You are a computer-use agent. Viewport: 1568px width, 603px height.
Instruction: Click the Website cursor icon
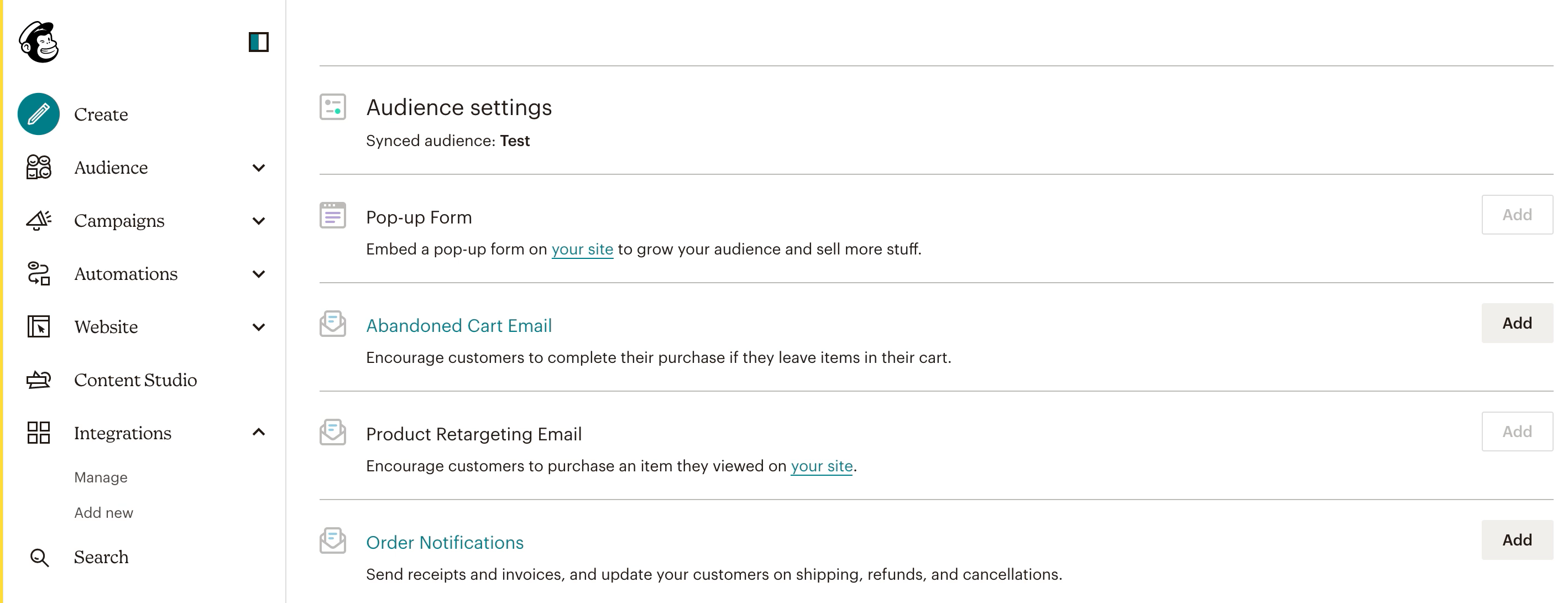pyautogui.click(x=38, y=326)
